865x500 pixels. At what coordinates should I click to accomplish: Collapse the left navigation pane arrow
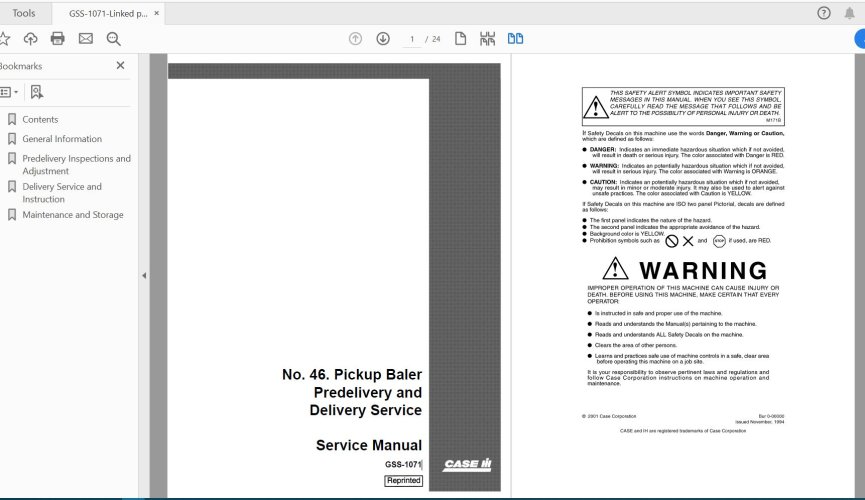coord(143,275)
